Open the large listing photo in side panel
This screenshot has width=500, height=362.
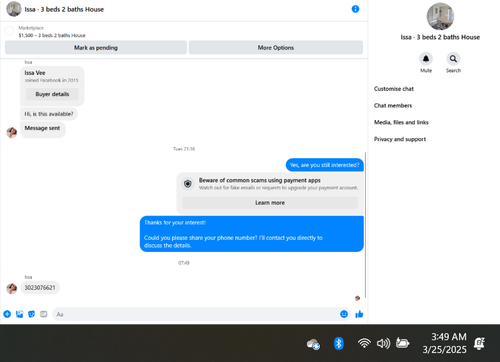(440, 17)
